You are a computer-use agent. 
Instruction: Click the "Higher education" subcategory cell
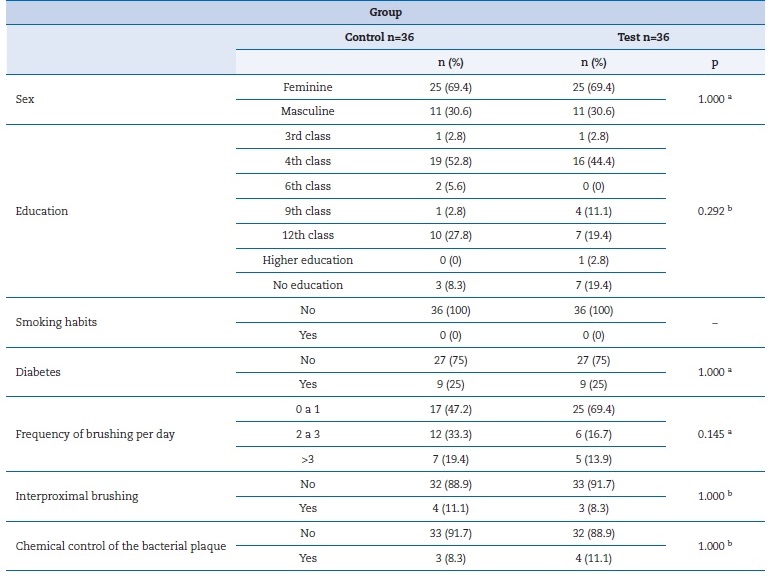point(307,260)
